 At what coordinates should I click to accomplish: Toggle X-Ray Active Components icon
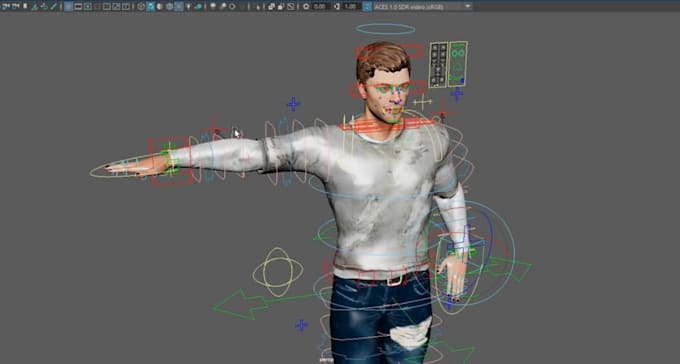[281, 7]
